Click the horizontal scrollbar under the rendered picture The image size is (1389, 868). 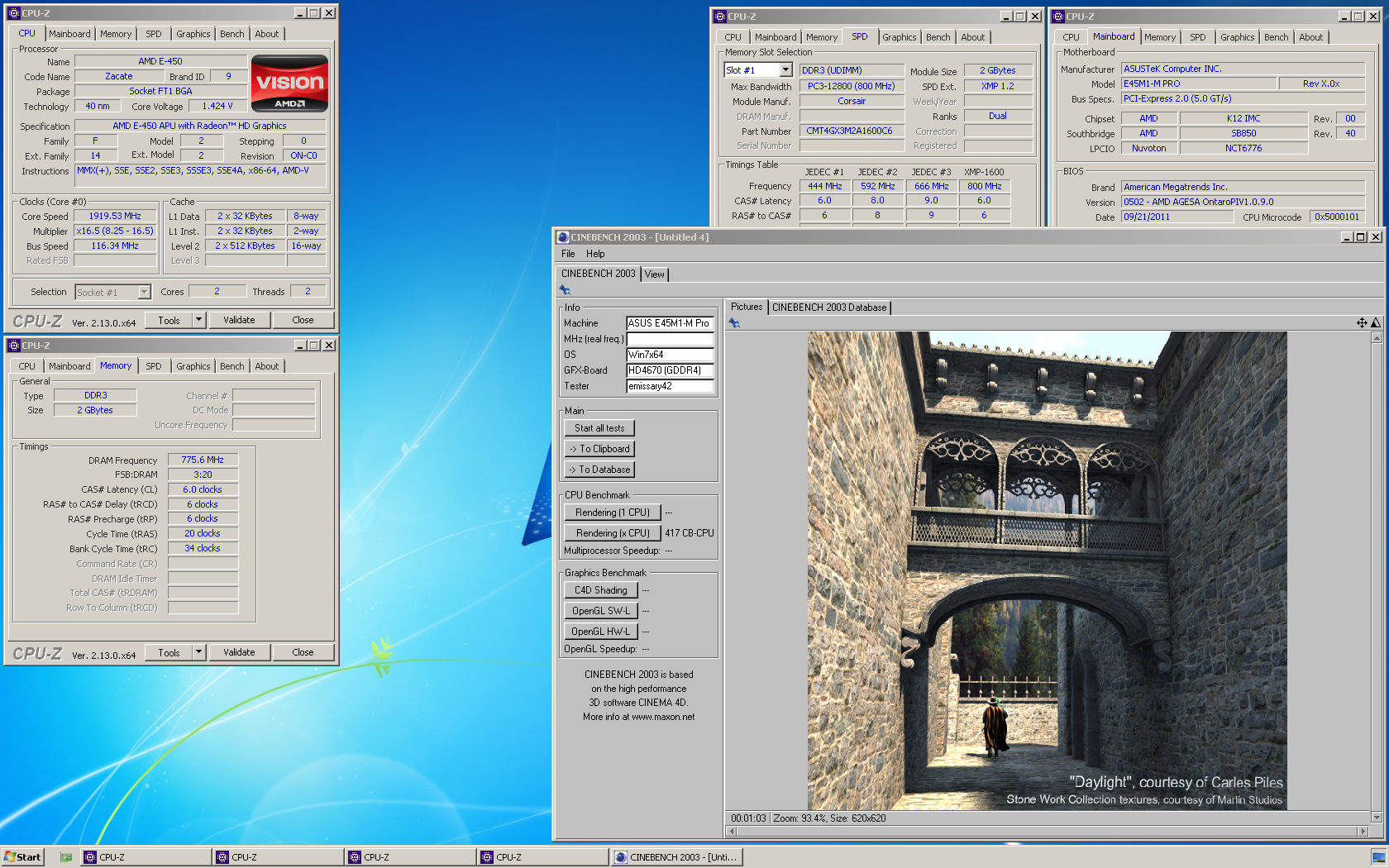tap(1047, 831)
